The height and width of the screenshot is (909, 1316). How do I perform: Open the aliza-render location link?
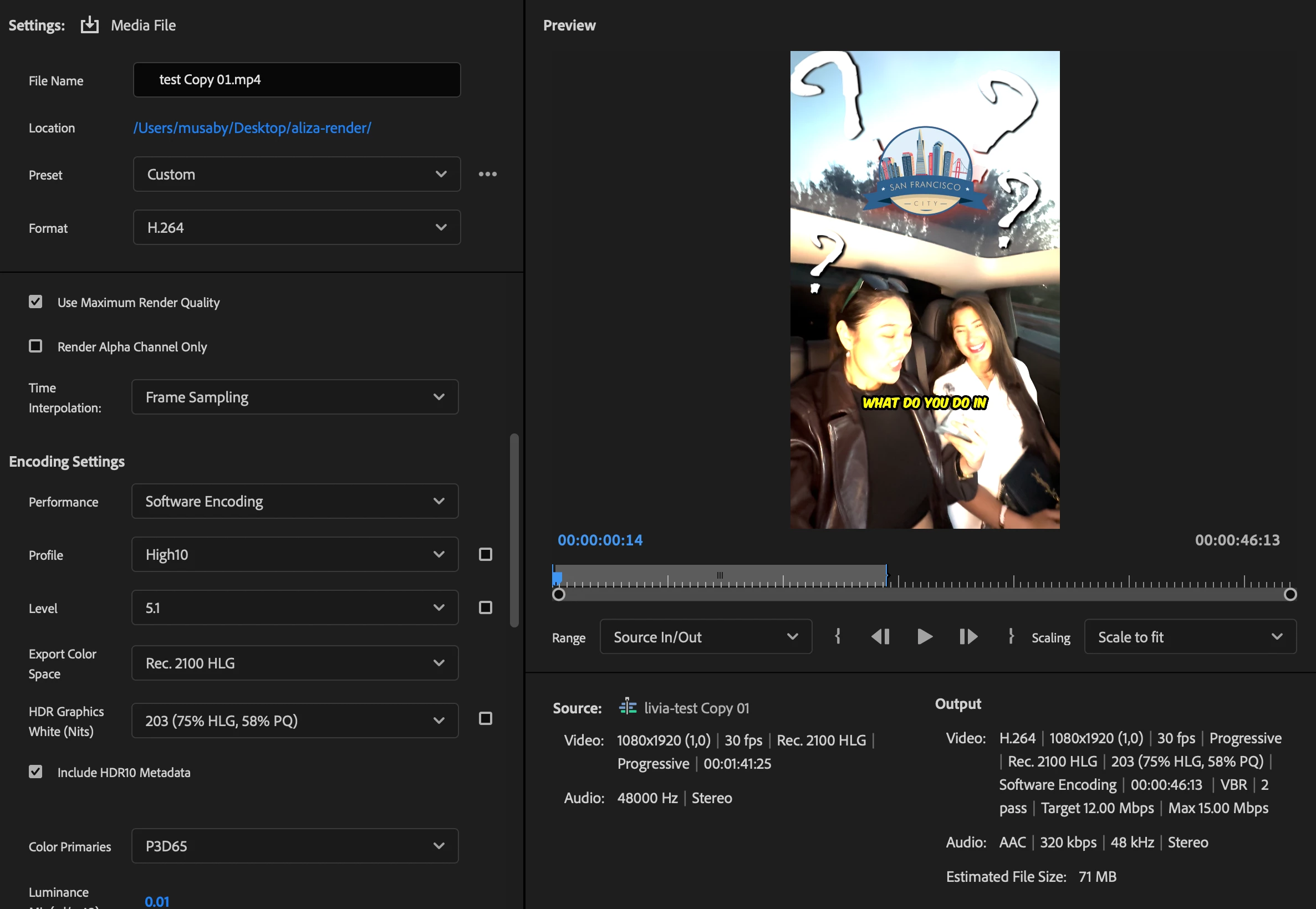click(x=252, y=127)
